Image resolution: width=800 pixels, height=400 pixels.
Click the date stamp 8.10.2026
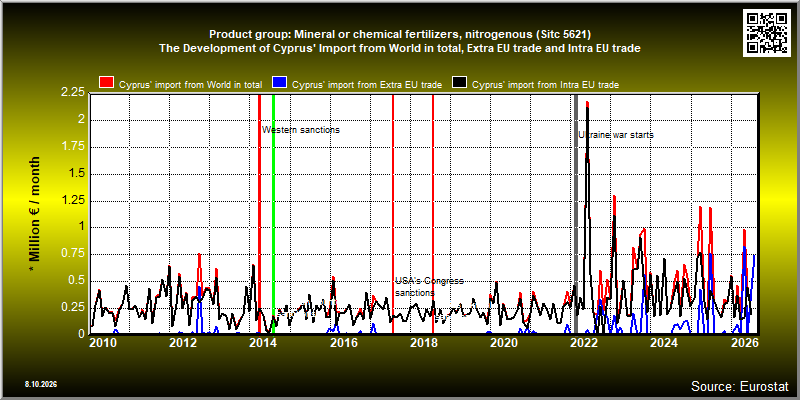(x=40, y=384)
